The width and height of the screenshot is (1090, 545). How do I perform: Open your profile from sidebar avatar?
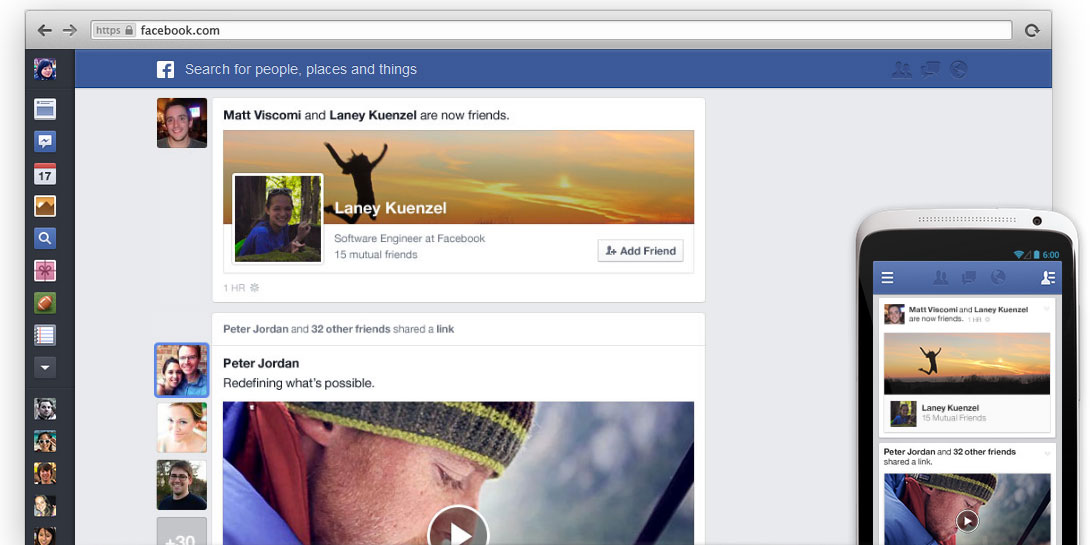tap(45, 69)
